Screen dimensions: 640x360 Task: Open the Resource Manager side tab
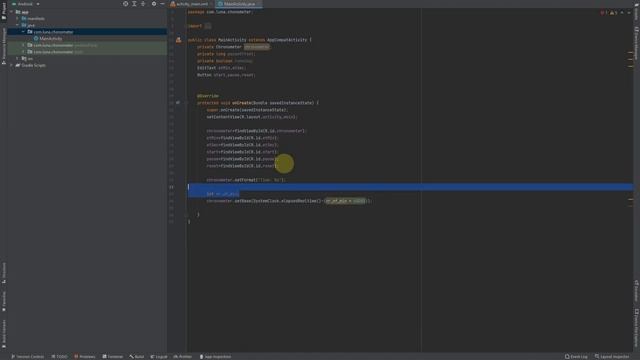pos(4,46)
